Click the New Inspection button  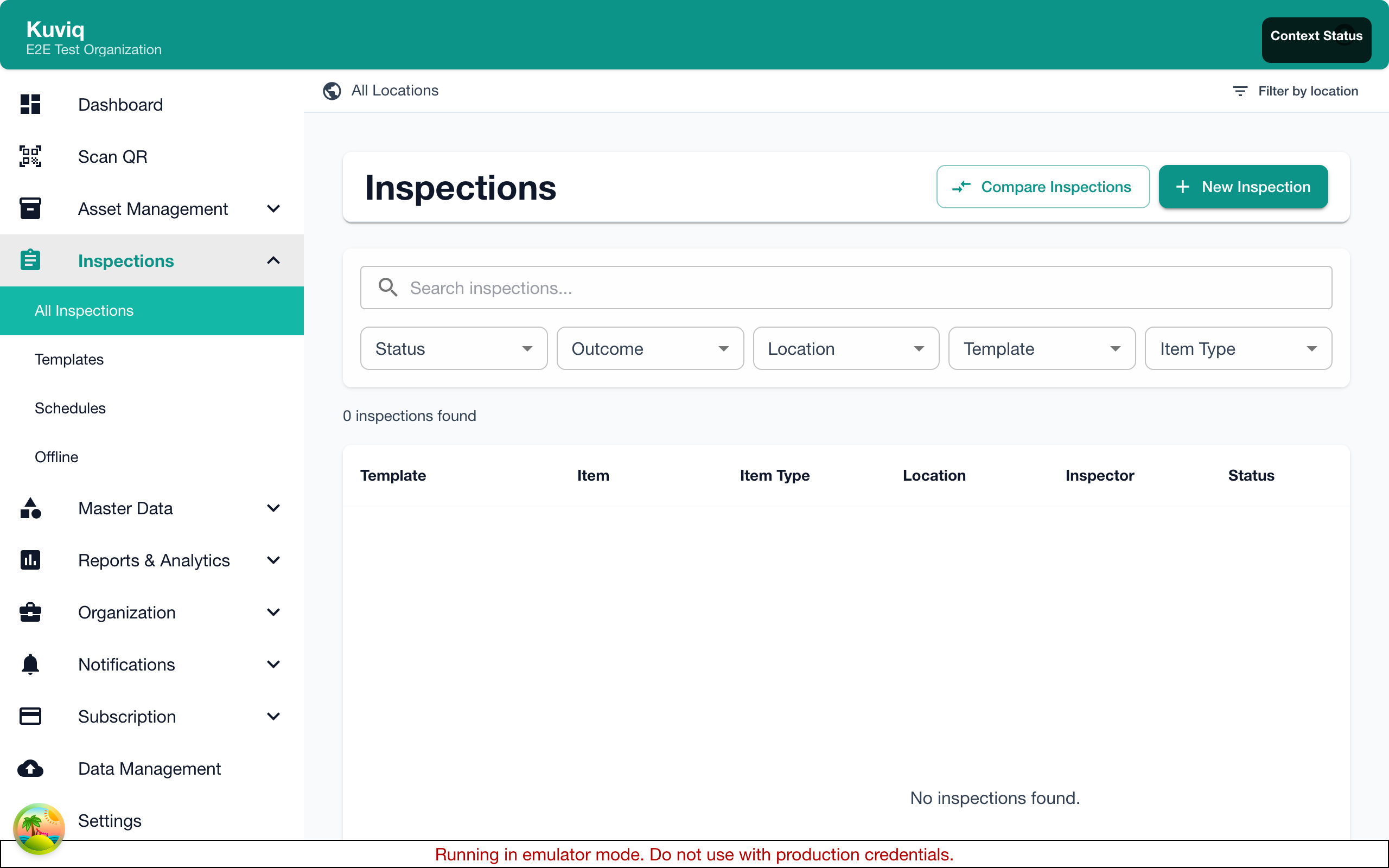1243,187
